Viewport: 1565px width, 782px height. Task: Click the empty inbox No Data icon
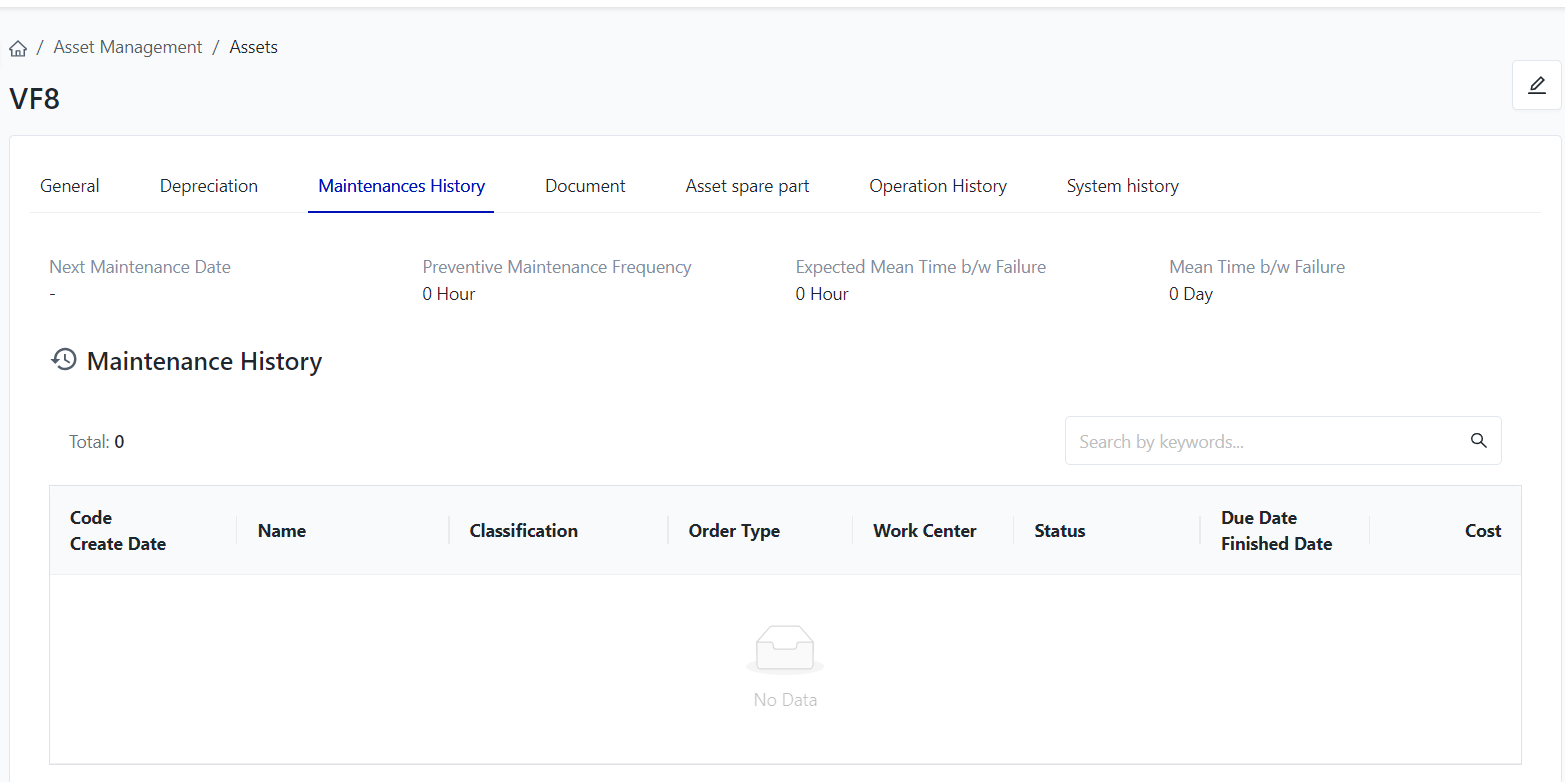785,649
